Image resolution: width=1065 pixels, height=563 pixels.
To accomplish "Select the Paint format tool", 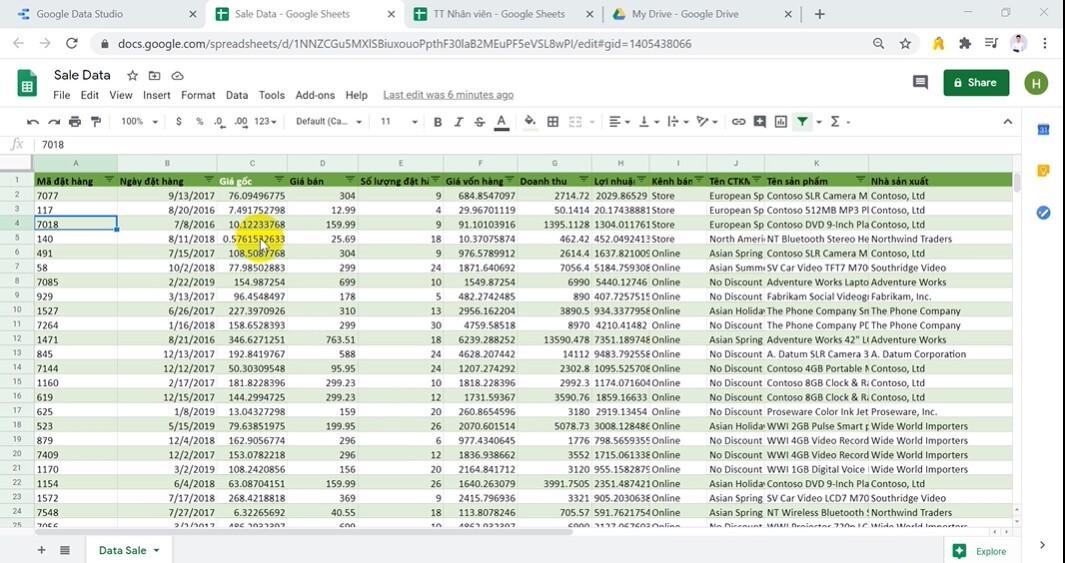I will pyautogui.click(x=96, y=122).
